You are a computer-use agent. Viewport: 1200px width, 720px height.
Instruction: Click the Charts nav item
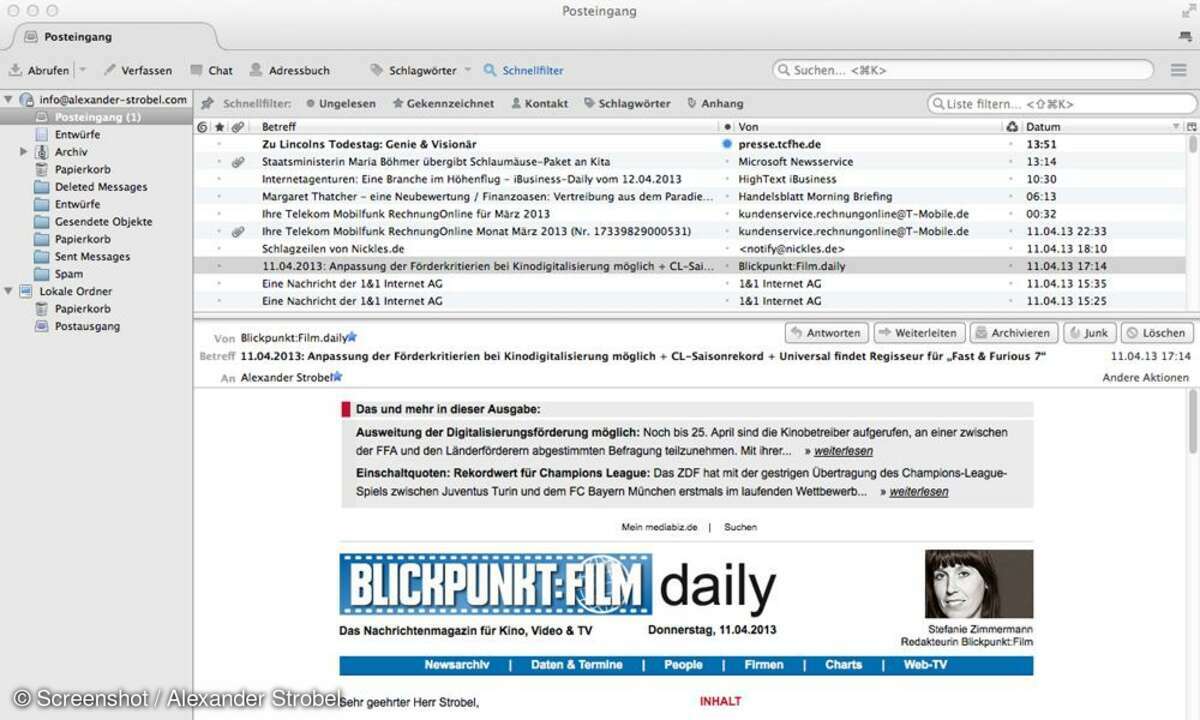point(843,665)
